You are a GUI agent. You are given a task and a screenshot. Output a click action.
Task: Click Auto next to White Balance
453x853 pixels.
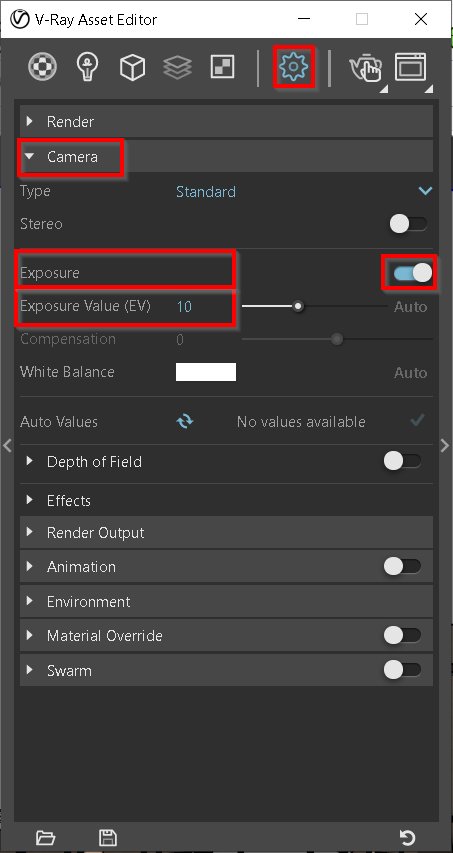click(411, 373)
